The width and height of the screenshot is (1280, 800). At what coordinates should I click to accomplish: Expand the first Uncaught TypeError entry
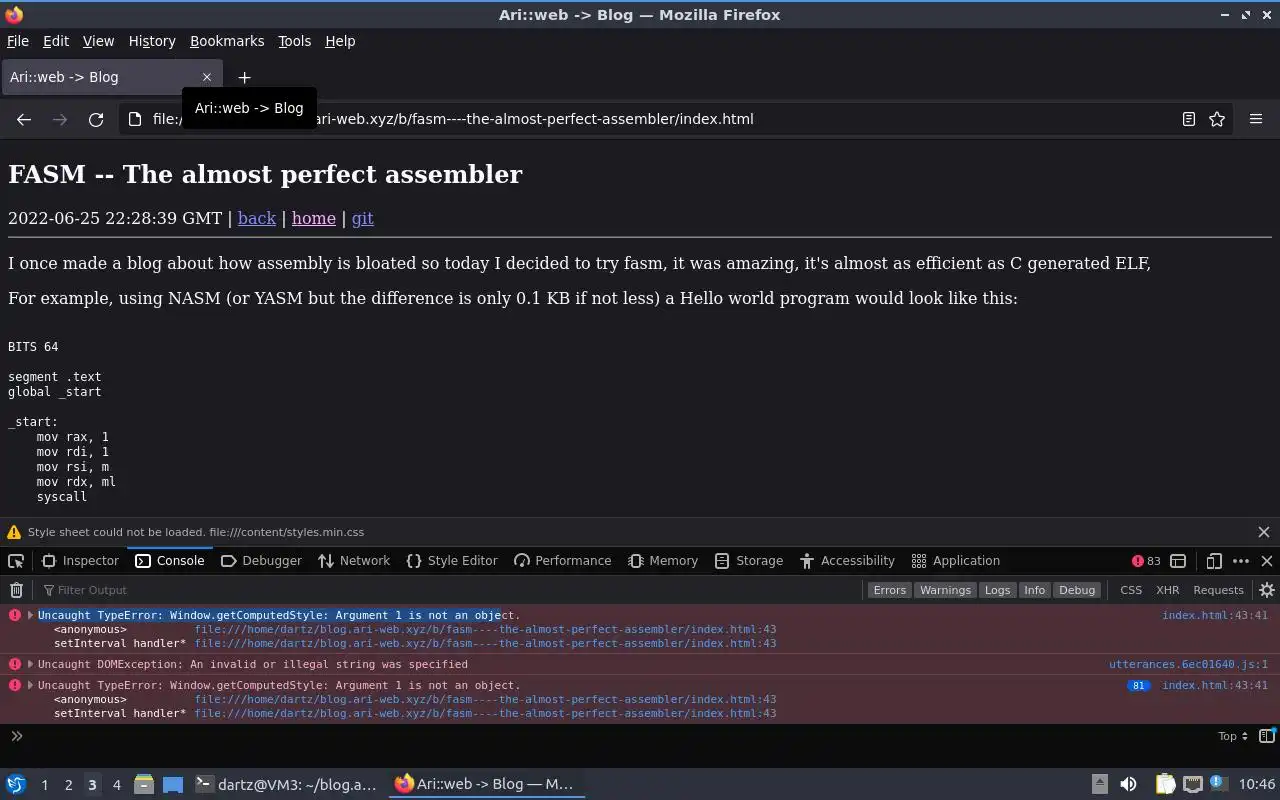coord(30,615)
